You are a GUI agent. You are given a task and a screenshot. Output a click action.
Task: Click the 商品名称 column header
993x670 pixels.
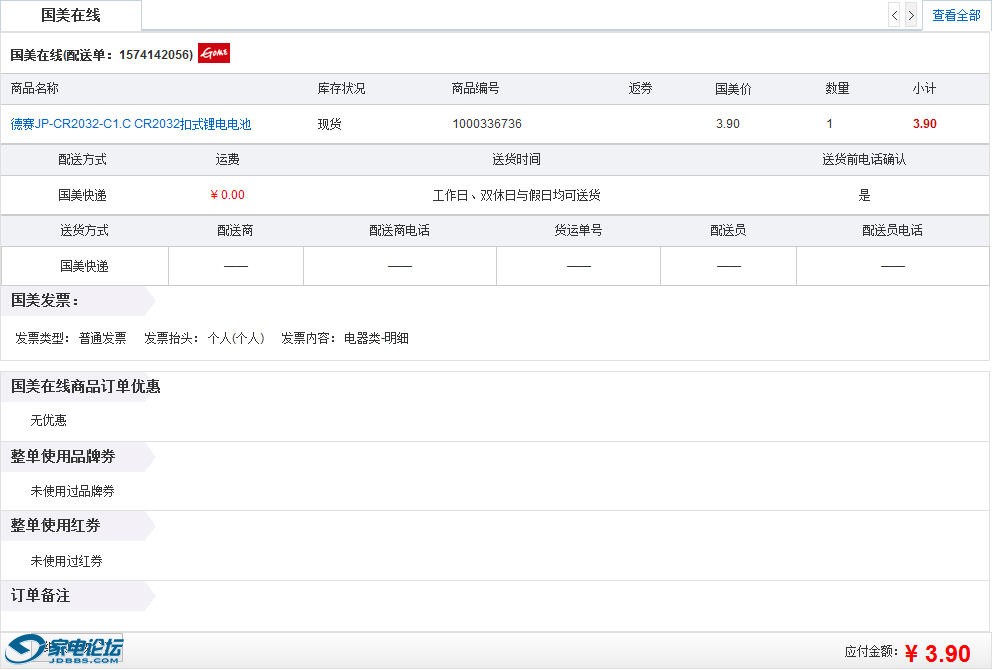35,89
